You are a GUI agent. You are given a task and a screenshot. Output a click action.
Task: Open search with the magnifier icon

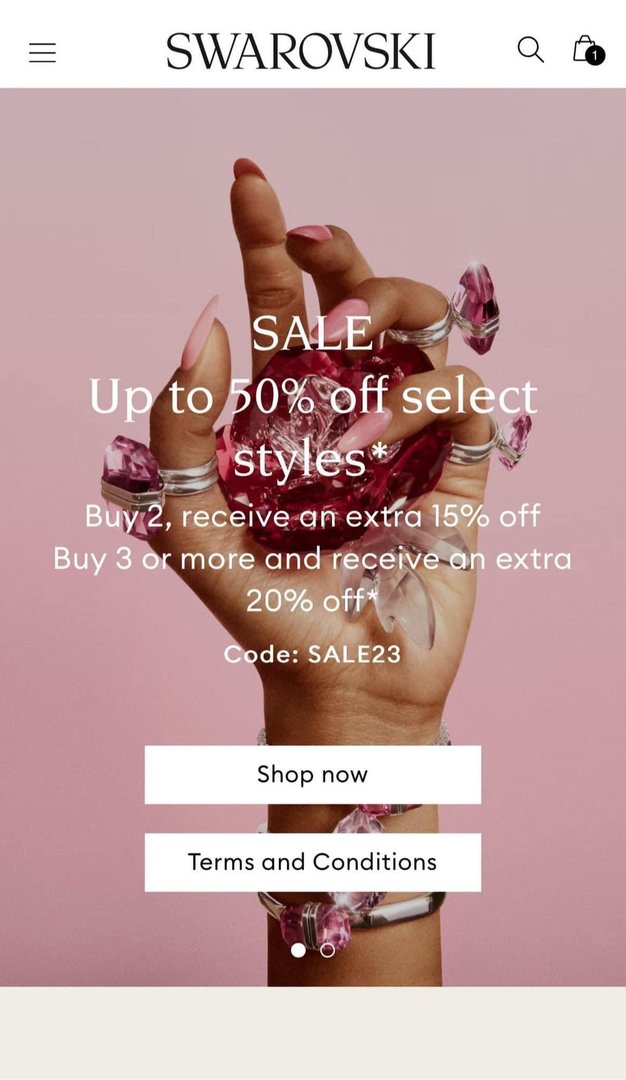[x=530, y=50]
